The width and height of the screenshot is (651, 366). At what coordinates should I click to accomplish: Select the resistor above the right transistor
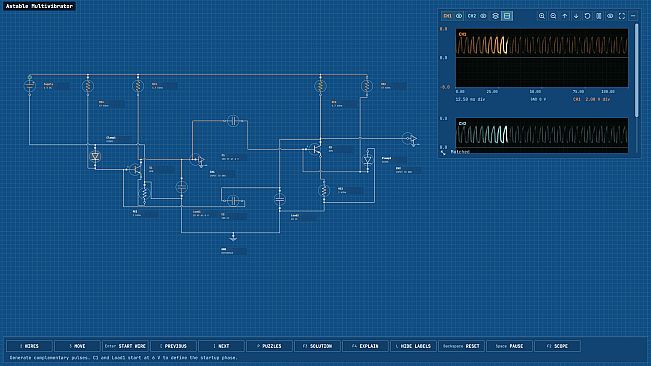click(320, 86)
